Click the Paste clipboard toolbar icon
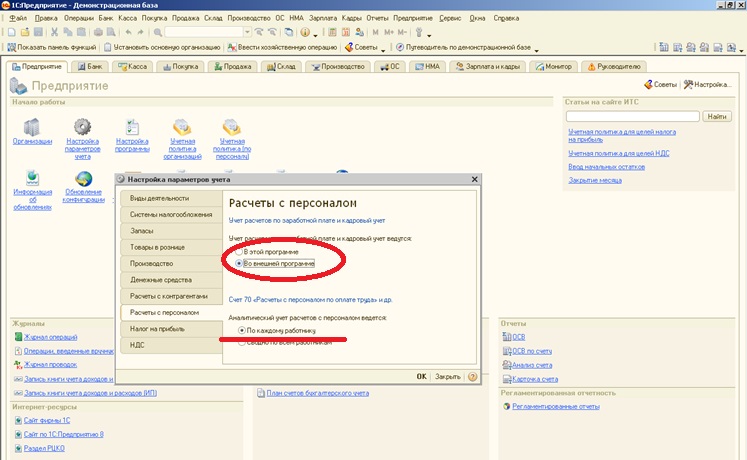Screen dimensions: 747x460 coord(81,32)
